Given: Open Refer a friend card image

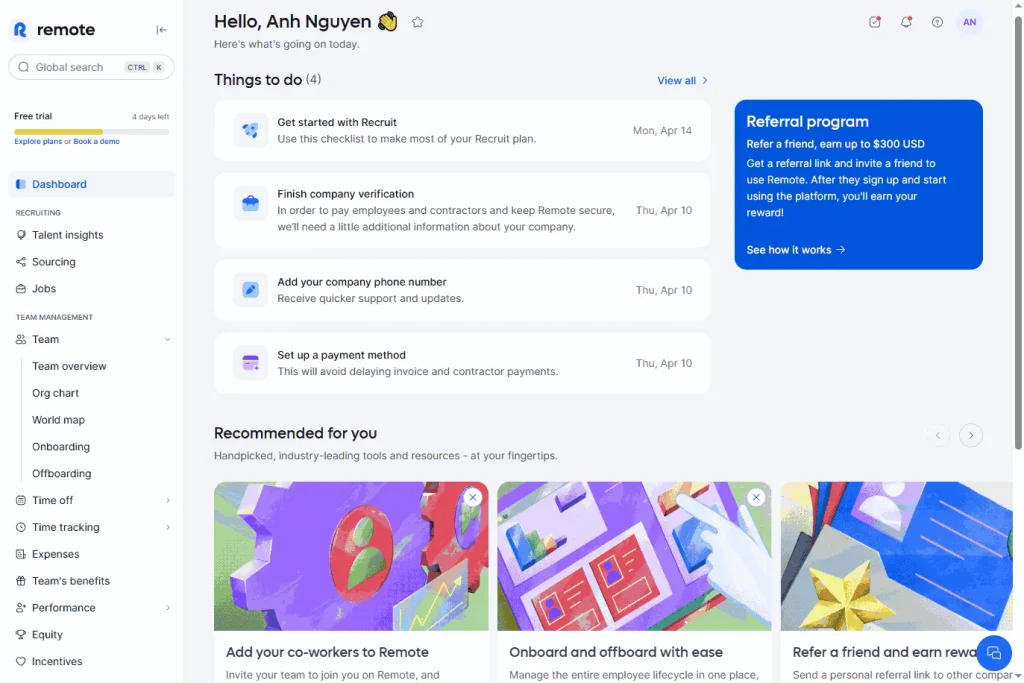Looking at the screenshot, I should point(897,556).
